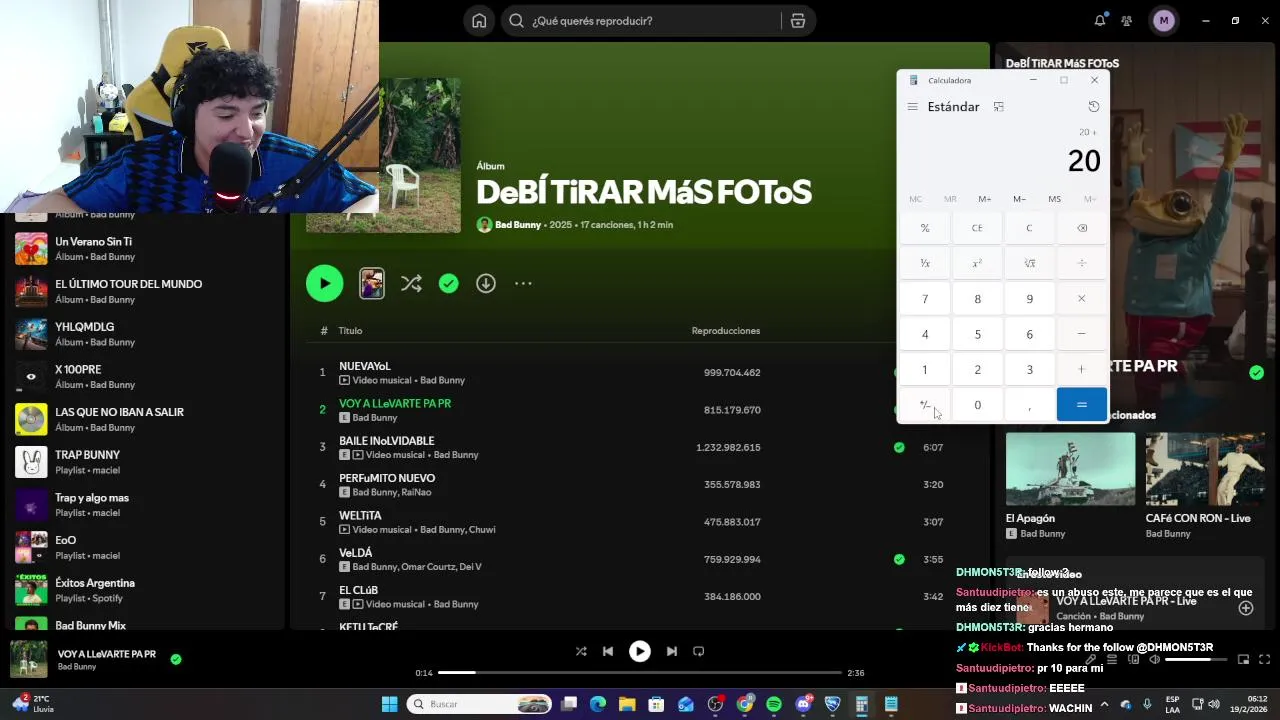Screen dimensions: 1280x720
Task: Toggle repeat in the bottom player bar
Action: click(699, 651)
